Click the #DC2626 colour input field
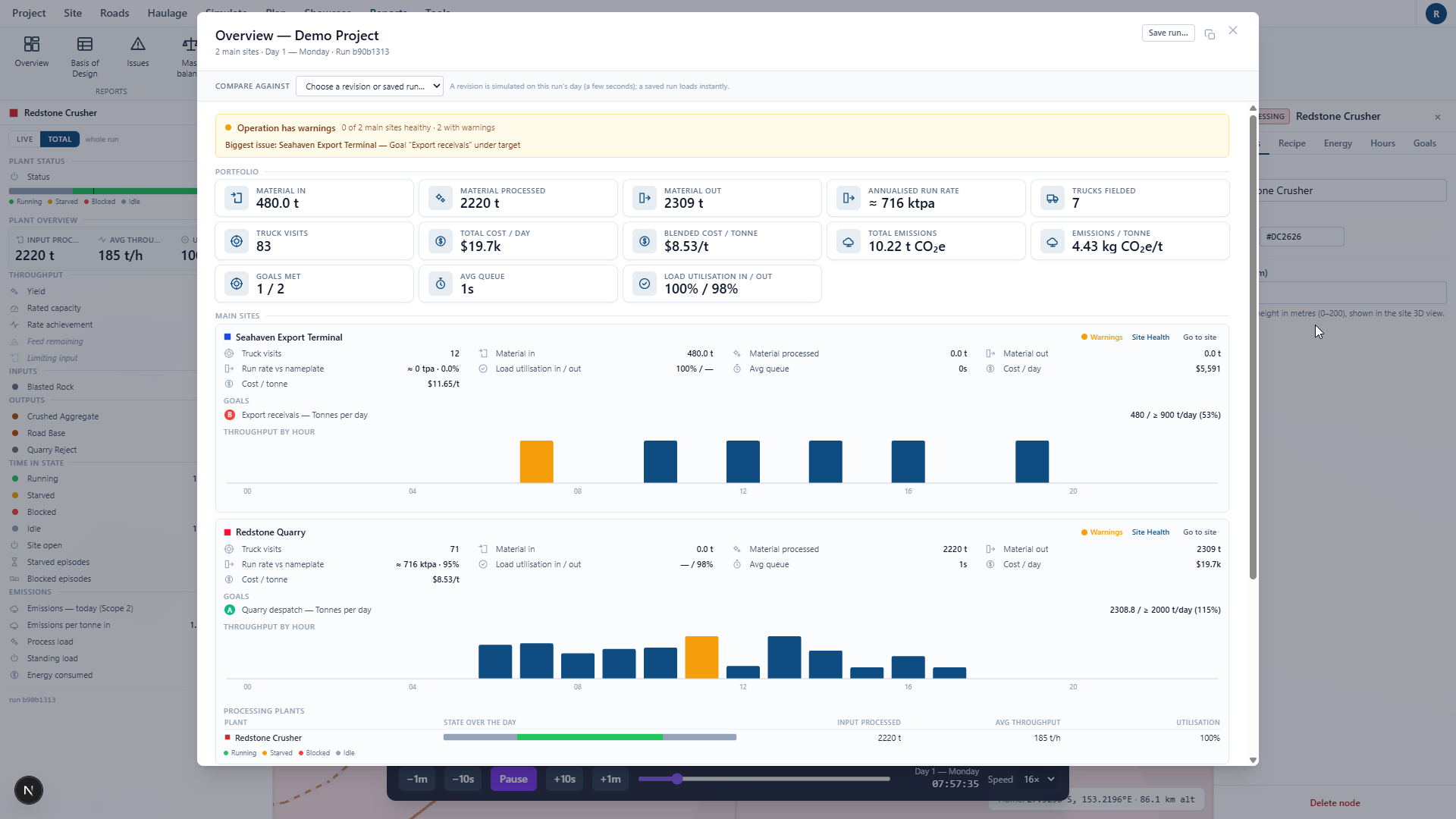Screen dimensions: 1456x819 (1302, 237)
